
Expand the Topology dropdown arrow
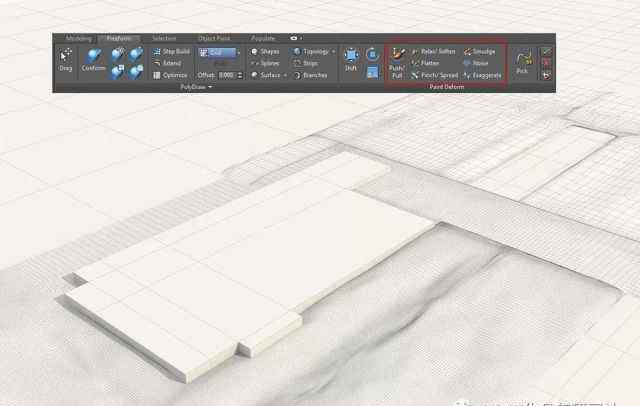(x=333, y=52)
